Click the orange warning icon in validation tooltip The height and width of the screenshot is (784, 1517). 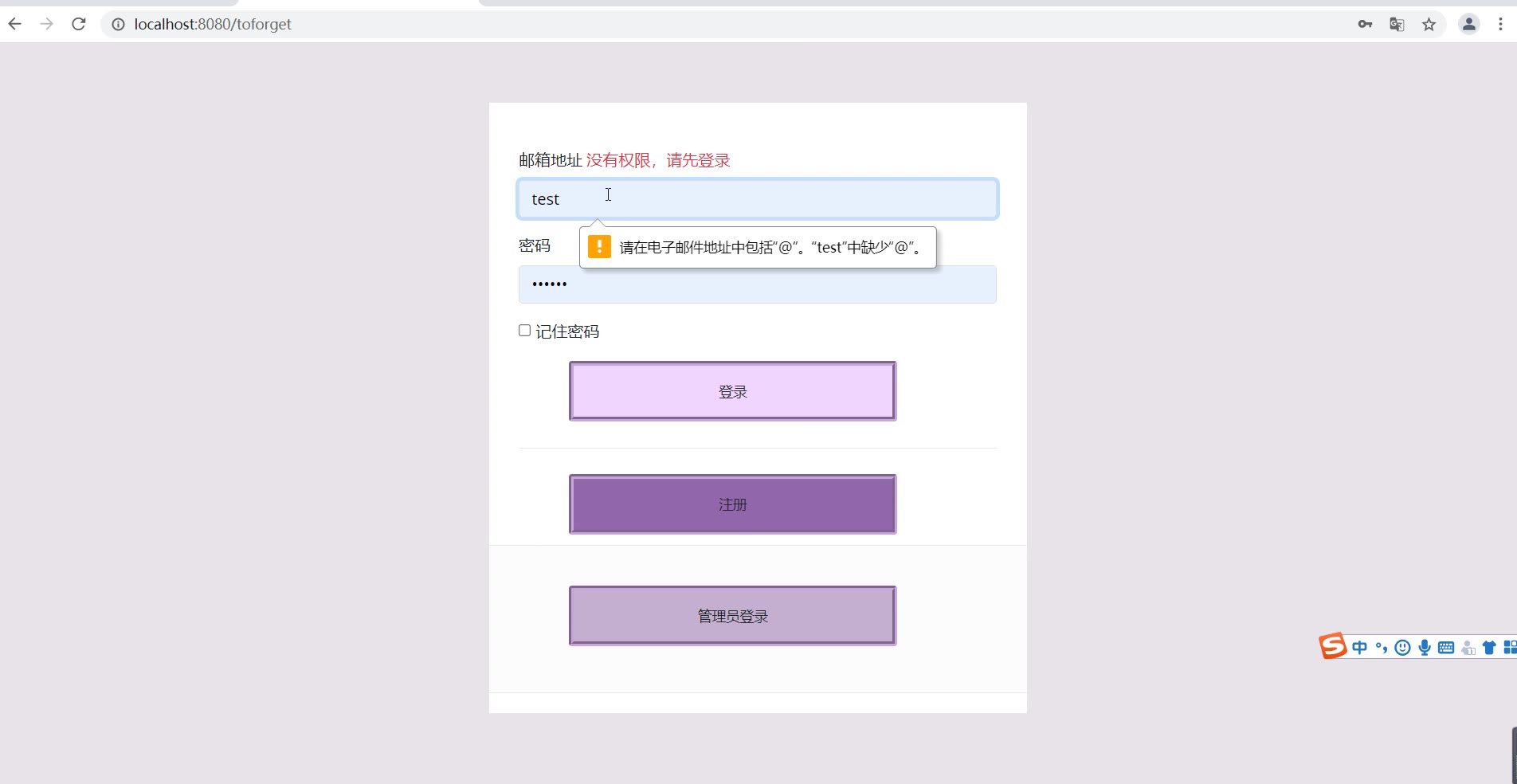pyautogui.click(x=599, y=247)
